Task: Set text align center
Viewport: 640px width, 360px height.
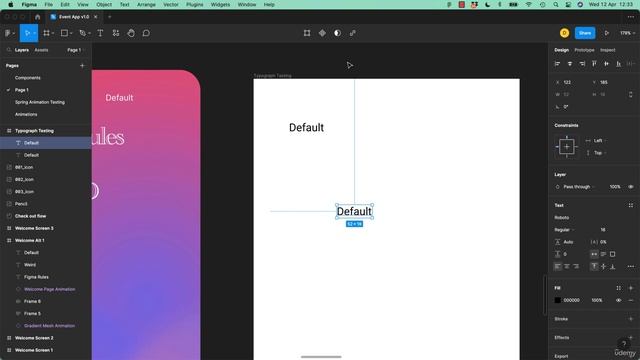Action: [x=567, y=267]
